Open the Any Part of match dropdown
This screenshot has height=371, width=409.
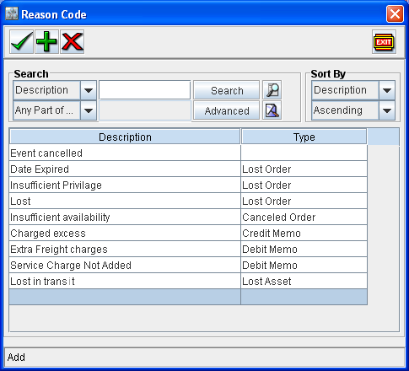click(x=88, y=110)
